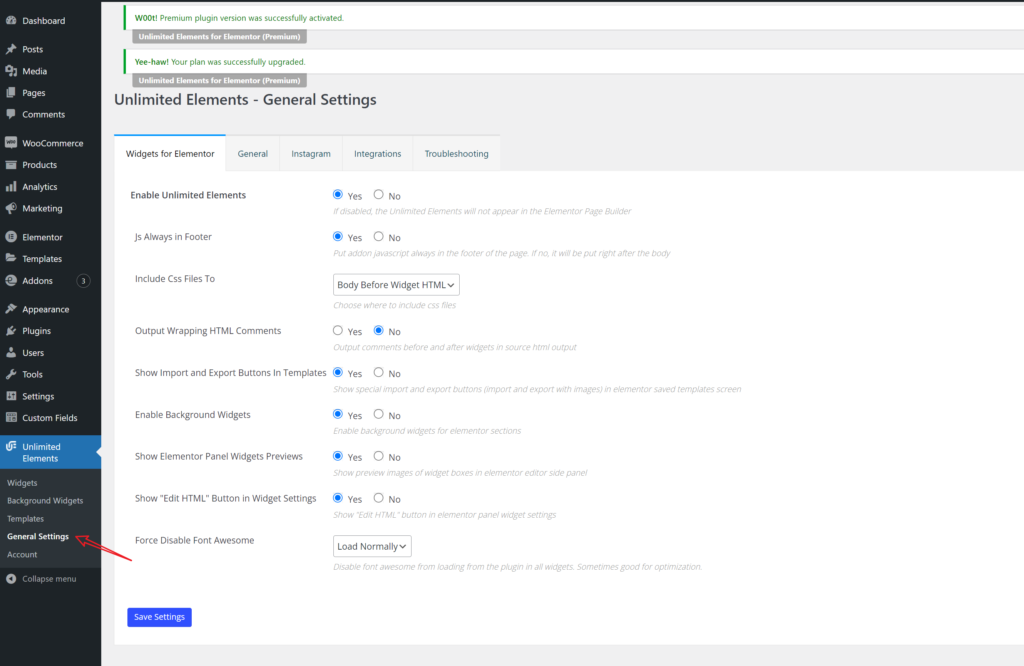This screenshot has height=666, width=1024.
Task: Click the Appearance paintbrush icon
Action: pos(11,309)
